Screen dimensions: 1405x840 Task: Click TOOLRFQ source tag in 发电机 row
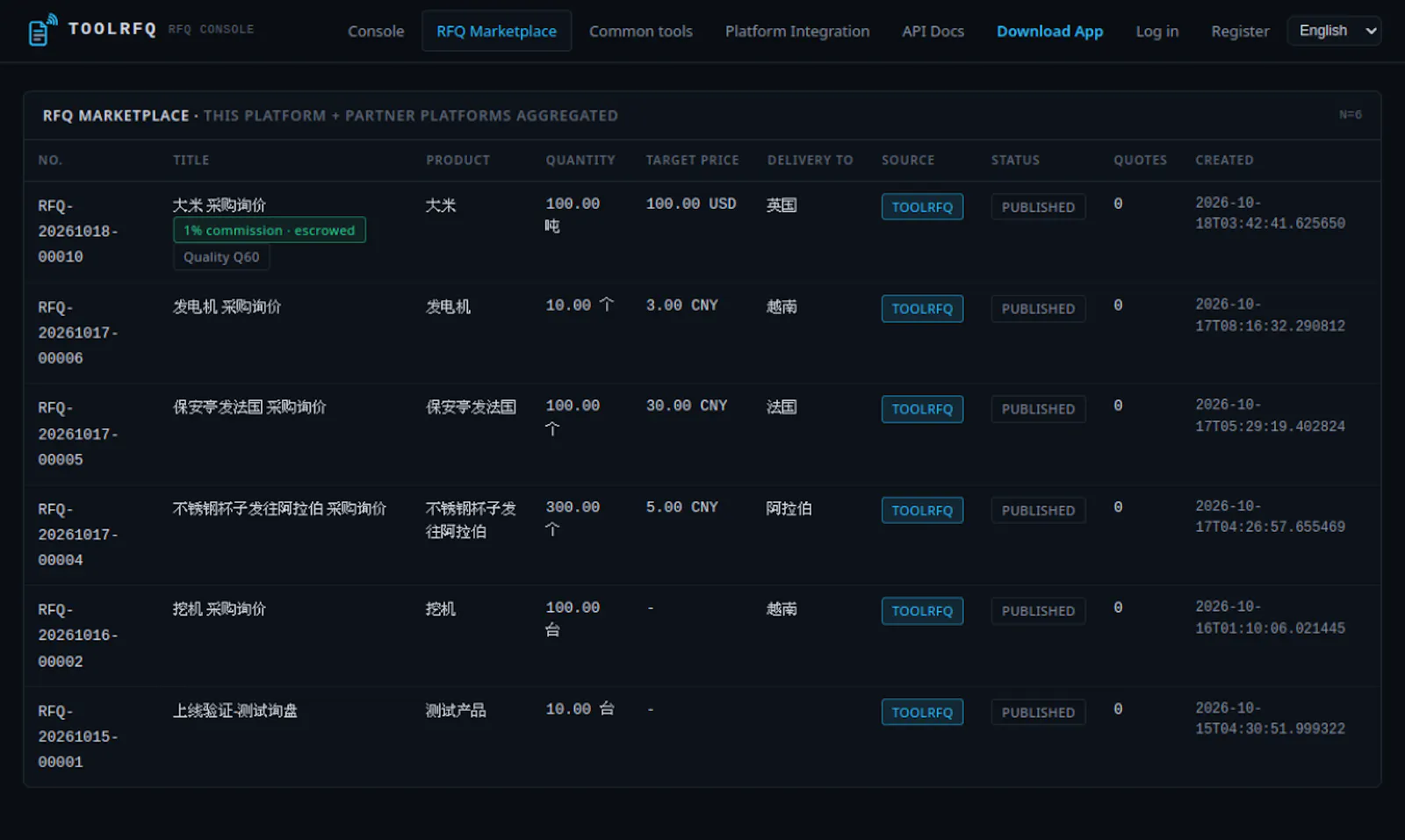coord(922,309)
